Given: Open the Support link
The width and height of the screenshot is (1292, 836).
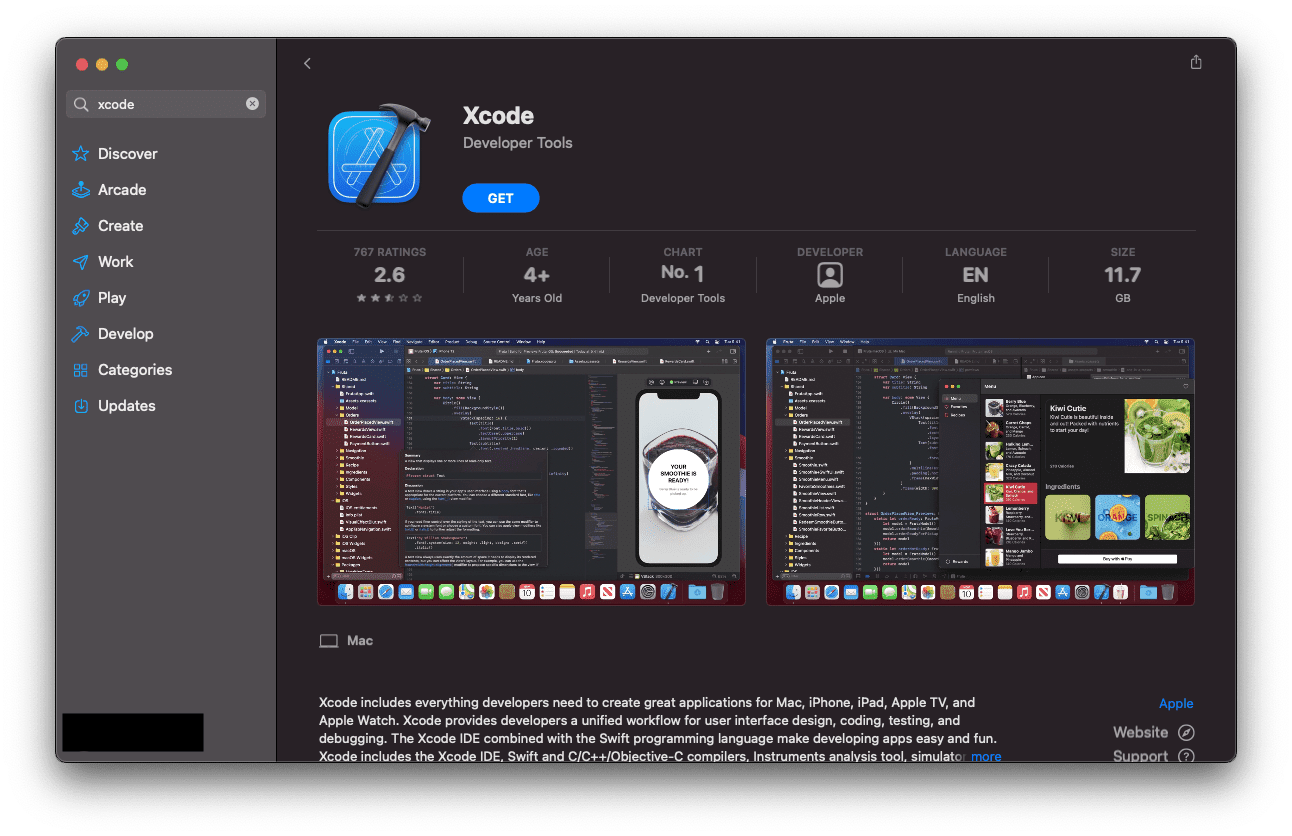Looking at the screenshot, I should click(1140, 756).
